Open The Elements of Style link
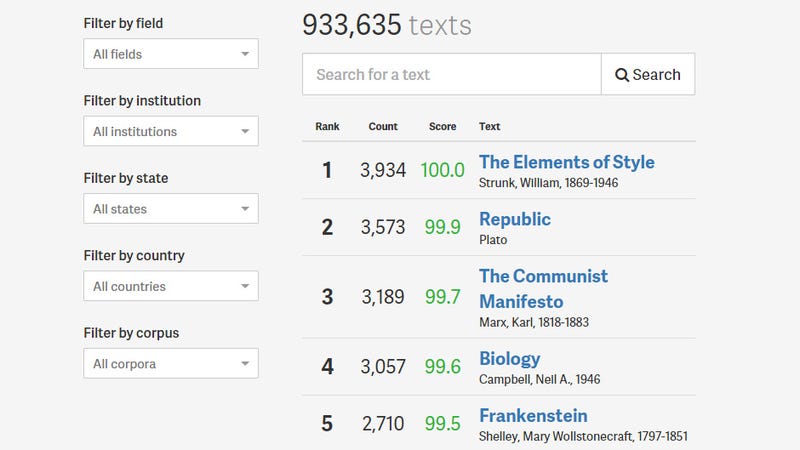This screenshot has width=800, height=450. [x=566, y=162]
